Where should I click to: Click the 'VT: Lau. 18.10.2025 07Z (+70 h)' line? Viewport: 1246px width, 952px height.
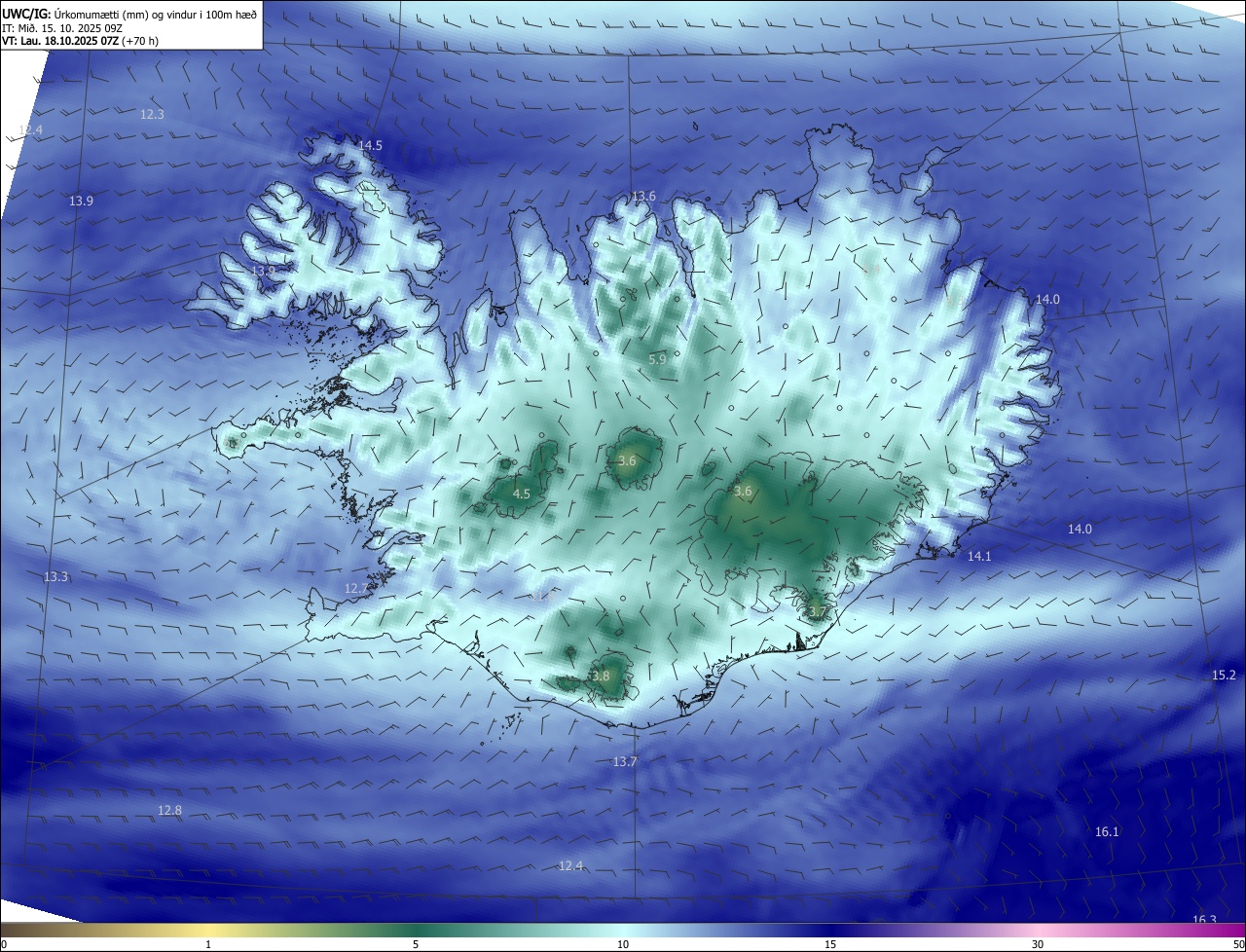[80, 41]
